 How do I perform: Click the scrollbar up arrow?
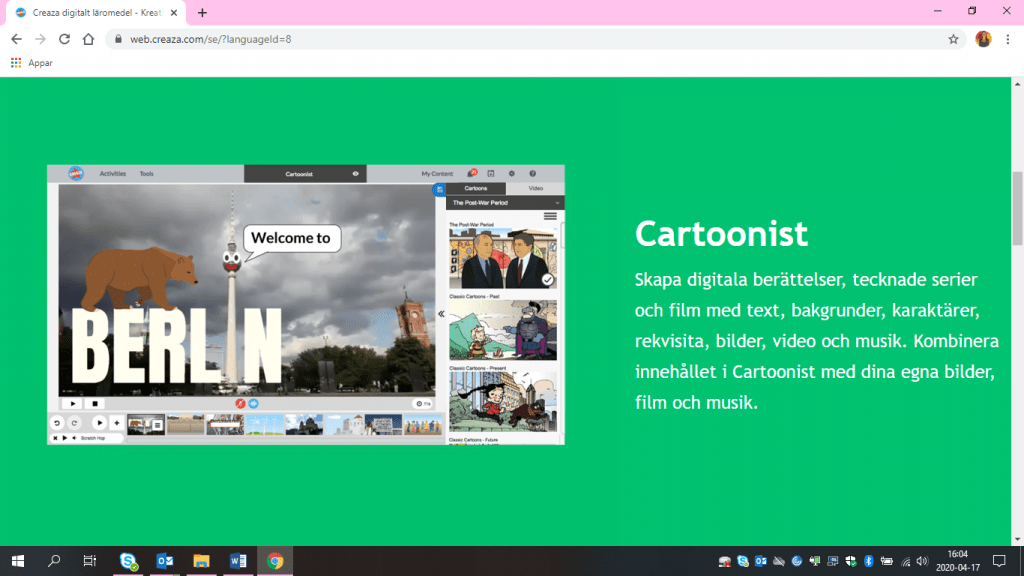(x=1017, y=84)
